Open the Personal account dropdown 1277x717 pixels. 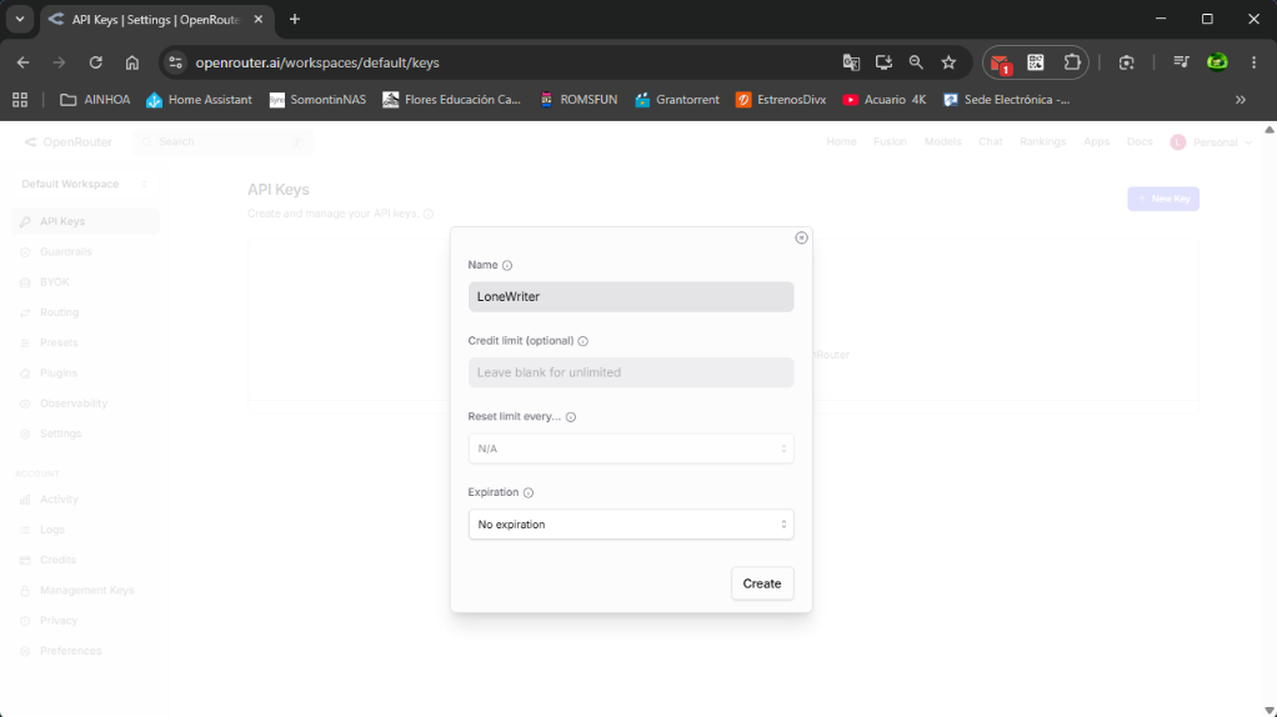pyautogui.click(x=1211, y=142)
